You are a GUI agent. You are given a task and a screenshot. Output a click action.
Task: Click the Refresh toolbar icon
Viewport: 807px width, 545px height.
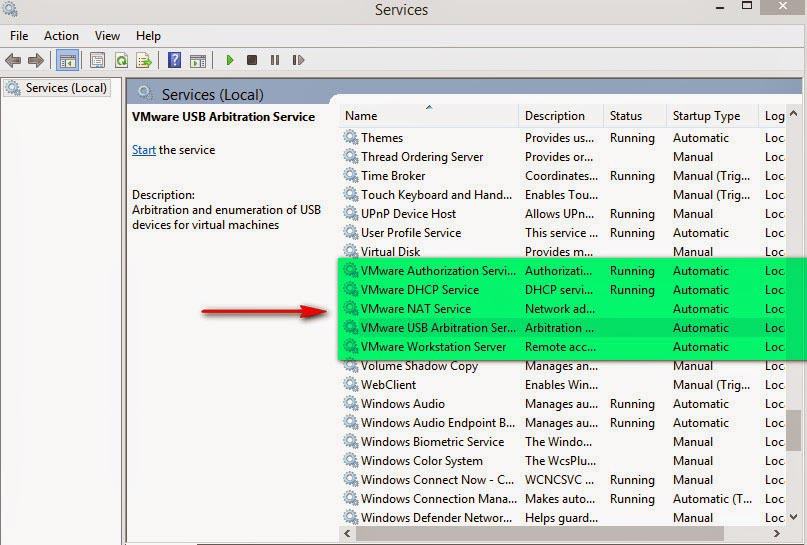coord(121,60)
